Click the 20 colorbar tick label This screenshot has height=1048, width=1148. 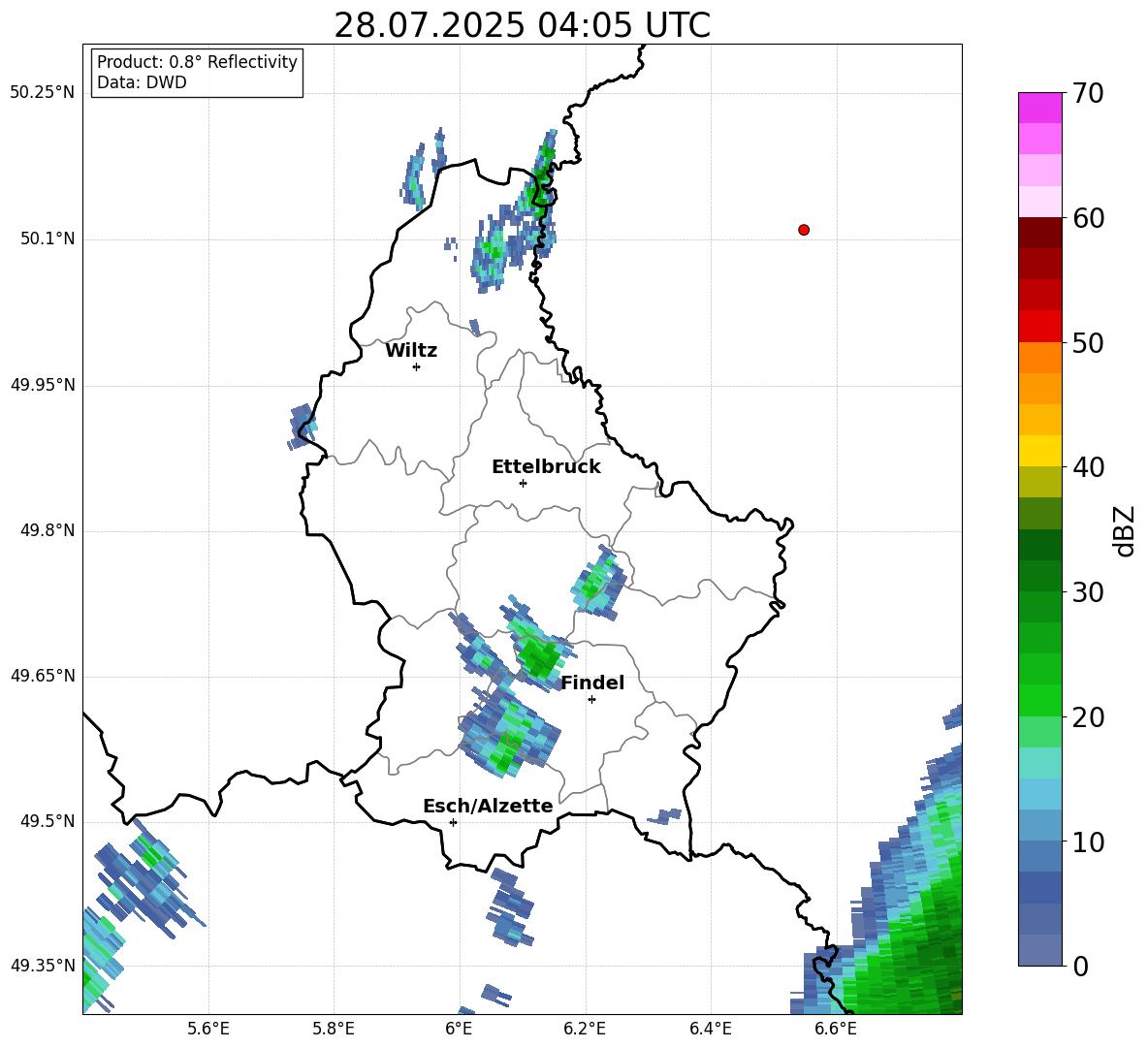tap(1088, 716)
